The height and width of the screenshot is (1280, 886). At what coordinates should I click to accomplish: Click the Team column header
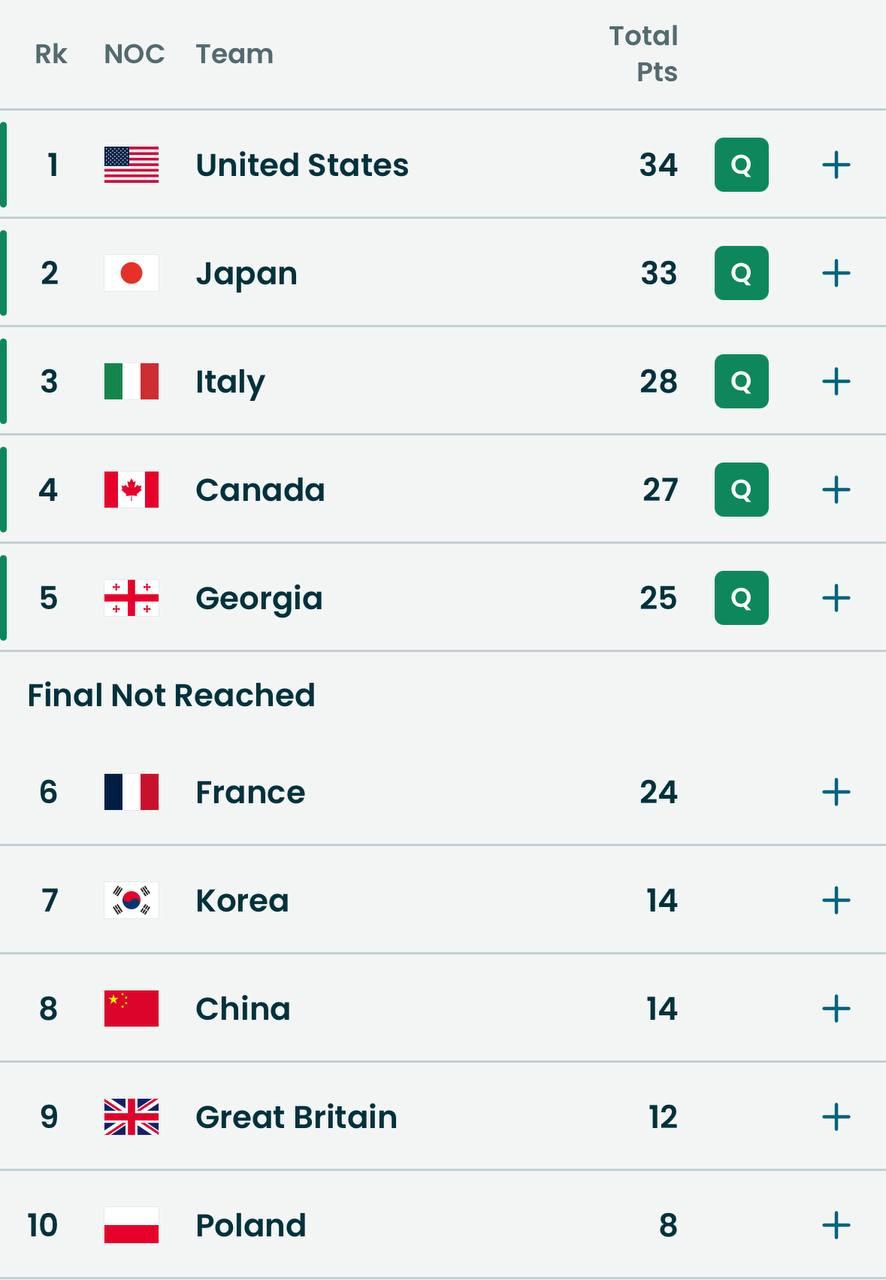(234, 54)
